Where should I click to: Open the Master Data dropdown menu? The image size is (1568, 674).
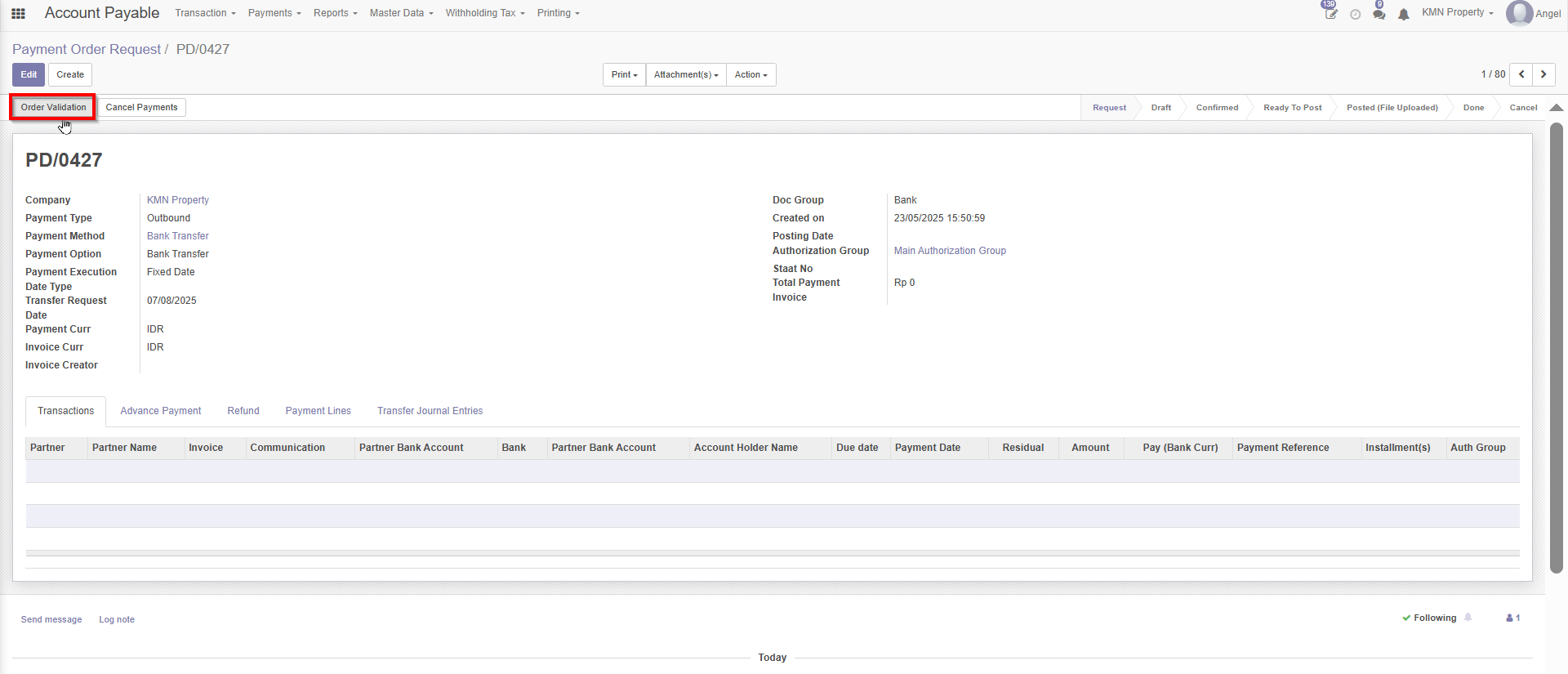point(401,13)
